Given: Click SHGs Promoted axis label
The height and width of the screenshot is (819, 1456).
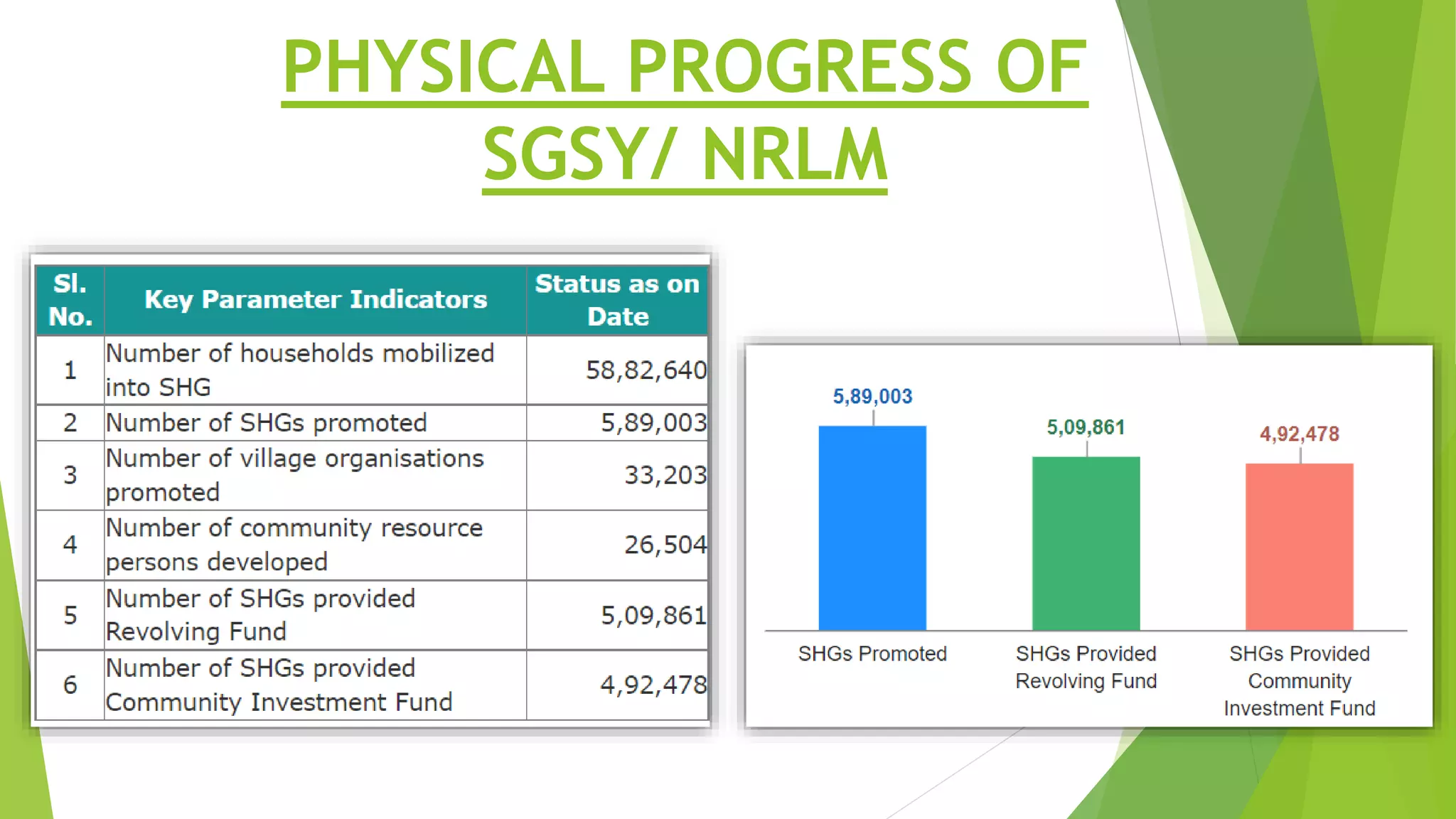Looking at the screenshot, I should click(872, 653).
